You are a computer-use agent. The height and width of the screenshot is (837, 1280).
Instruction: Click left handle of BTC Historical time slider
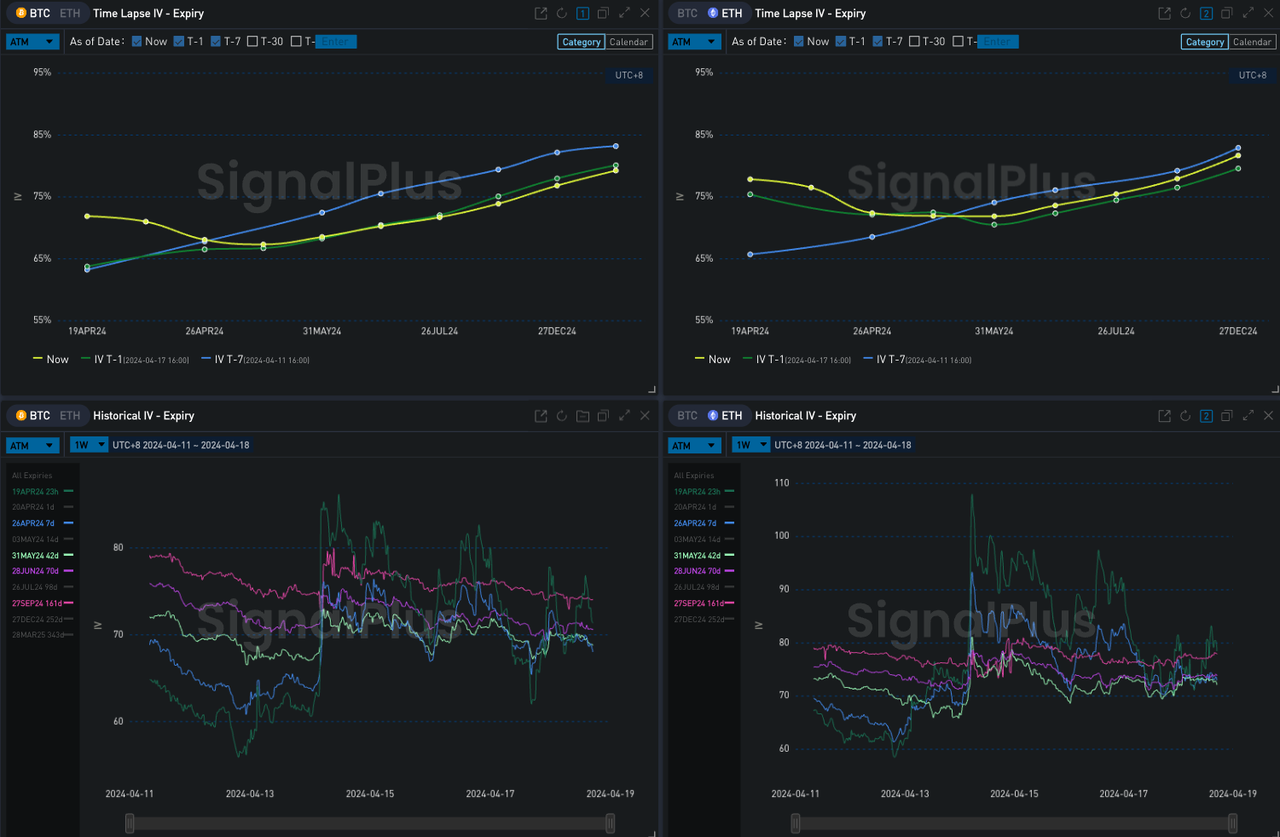129,822
